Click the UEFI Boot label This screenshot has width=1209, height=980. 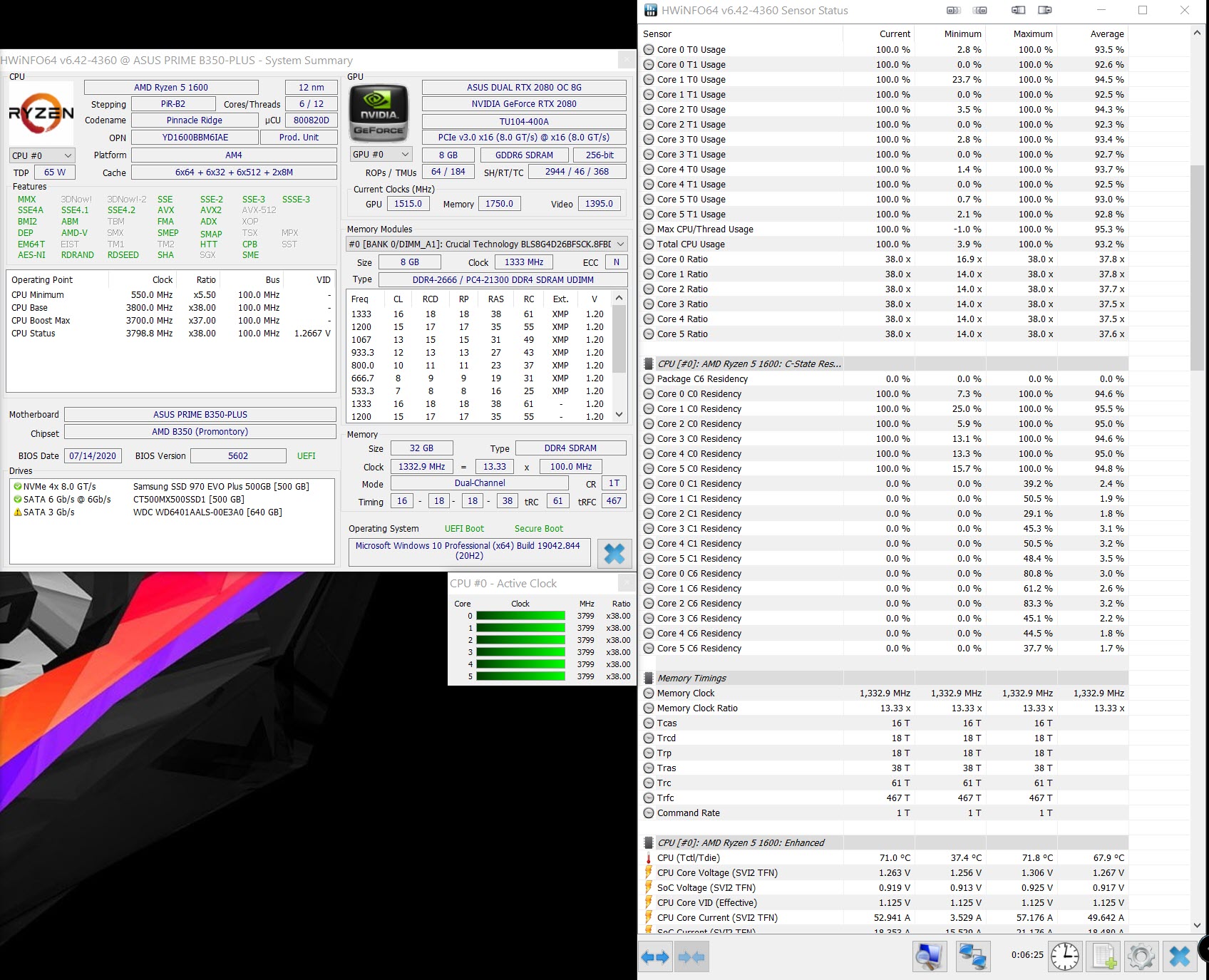click(464, 529)
